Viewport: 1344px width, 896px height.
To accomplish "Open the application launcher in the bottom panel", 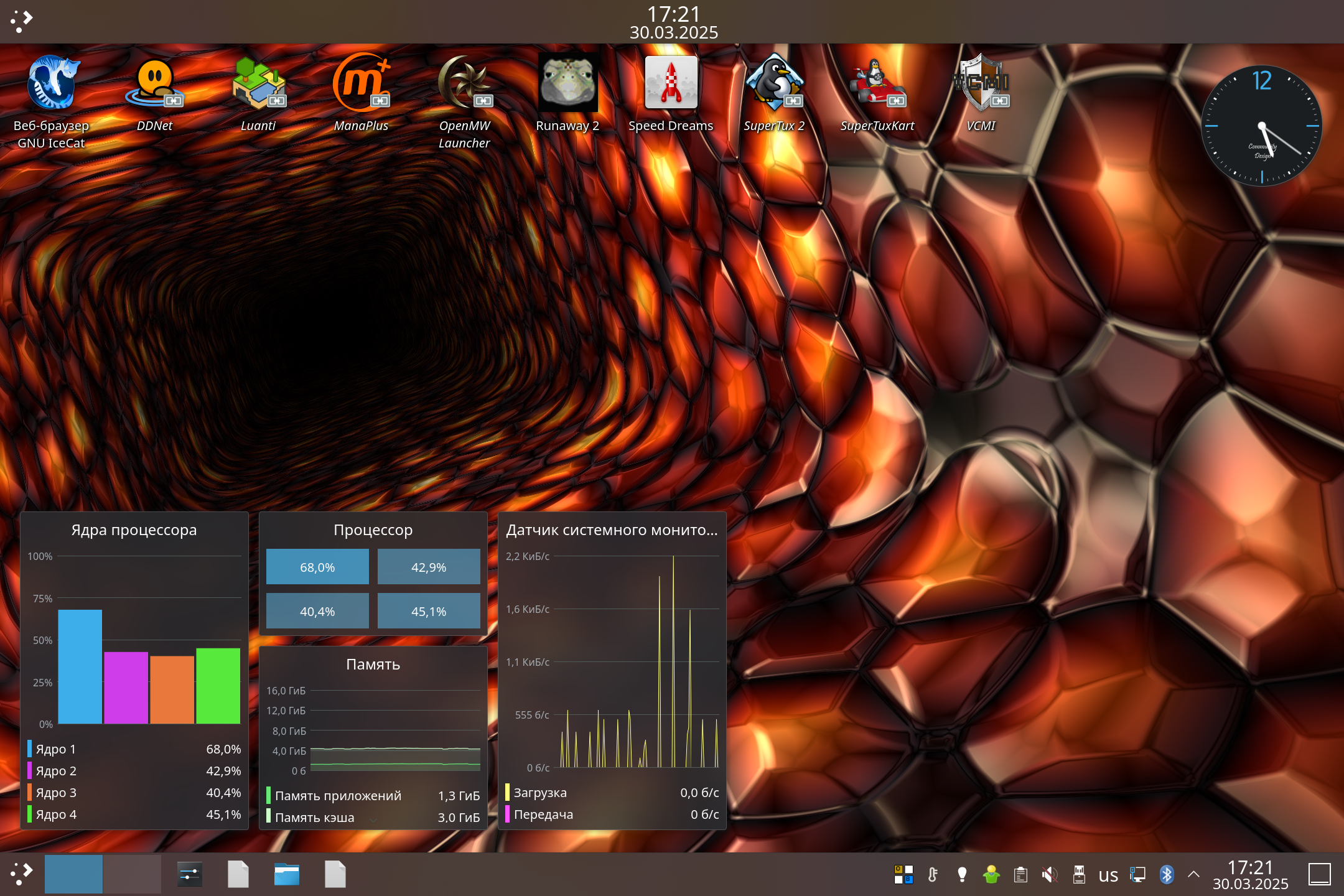I will [x=22, y=874].
